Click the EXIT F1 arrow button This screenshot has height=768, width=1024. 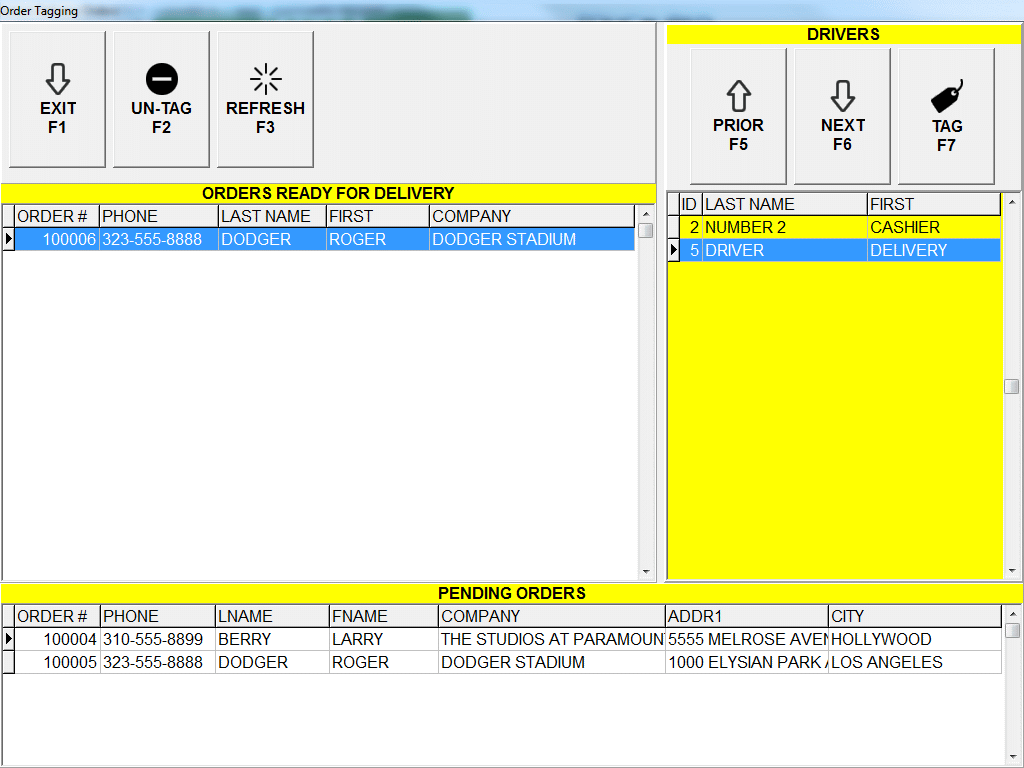[57, 99]
